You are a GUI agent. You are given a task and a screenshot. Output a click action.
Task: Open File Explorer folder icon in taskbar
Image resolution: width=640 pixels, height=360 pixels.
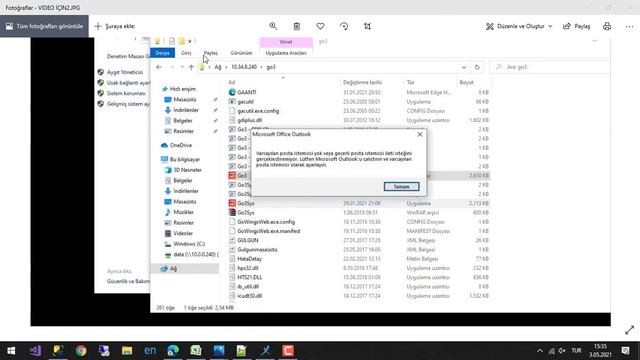point(127,351)
